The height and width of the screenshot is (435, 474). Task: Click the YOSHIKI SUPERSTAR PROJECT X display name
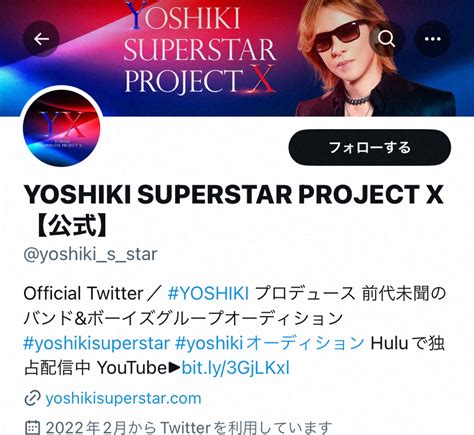click(x=234, y=194)
